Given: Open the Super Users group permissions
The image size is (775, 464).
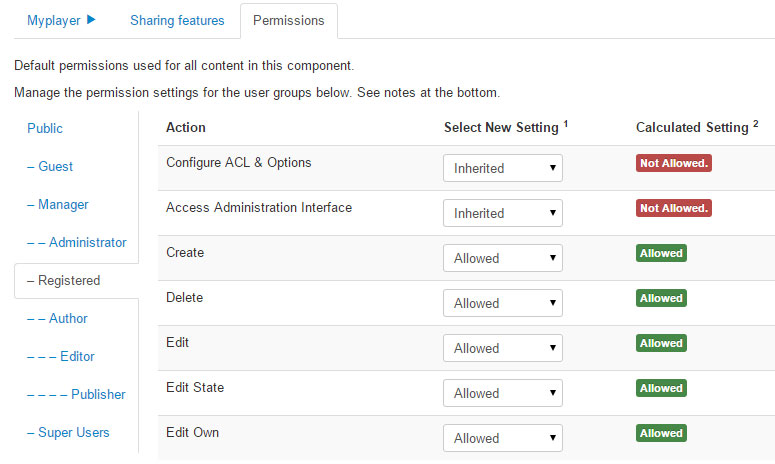Looking at the screenshot, I should pos(68,433).
